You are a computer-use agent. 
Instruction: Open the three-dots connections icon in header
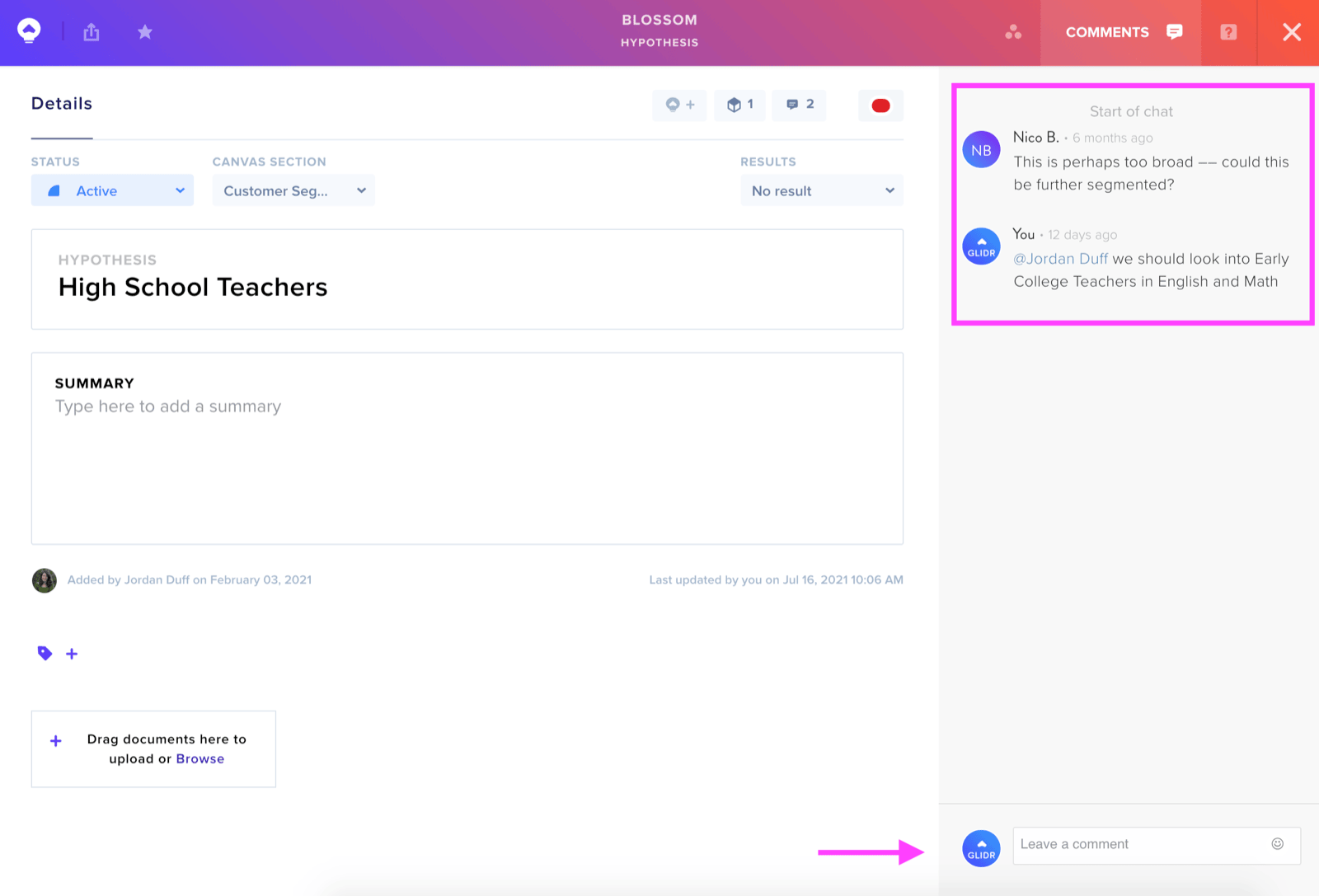tap(1013, 32)
